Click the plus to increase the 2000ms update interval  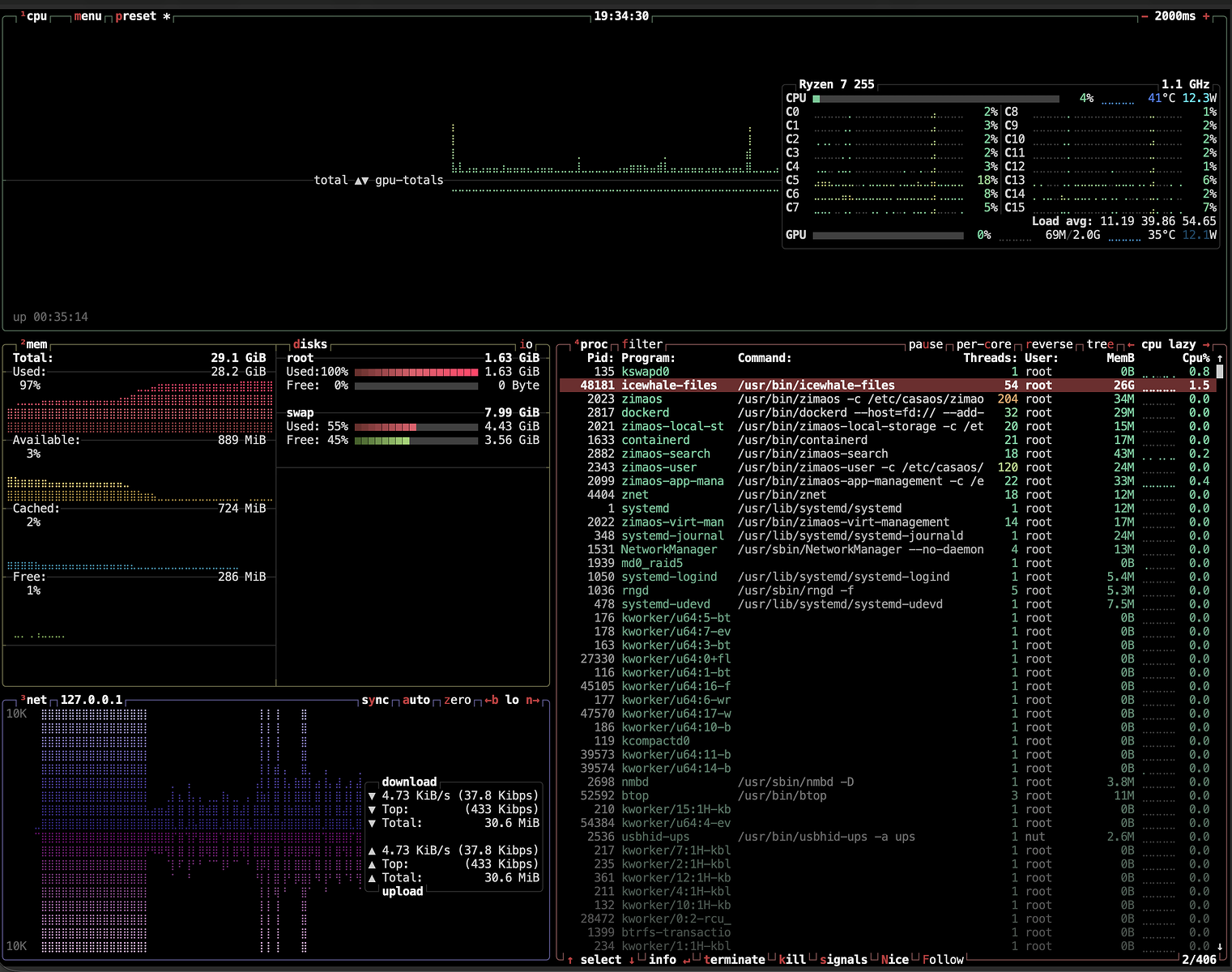[x=1206, y=16]
